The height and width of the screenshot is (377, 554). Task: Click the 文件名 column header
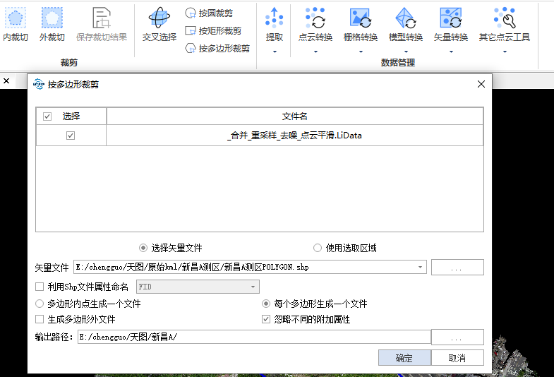(x=295, y=116)
